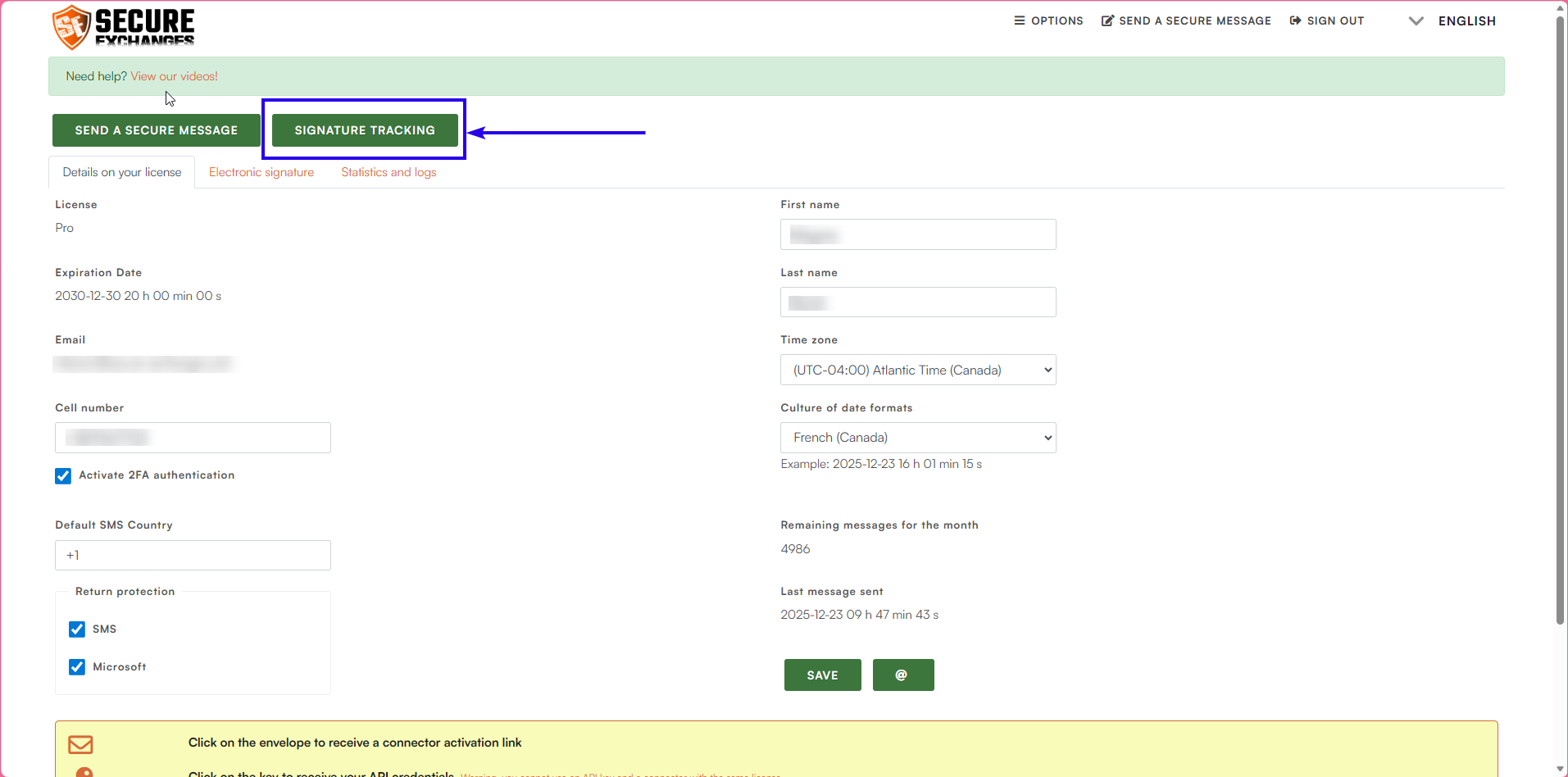Click last message sent timestamp 2025-12-23
The image size is (1568, 777).
pos(859,615)
